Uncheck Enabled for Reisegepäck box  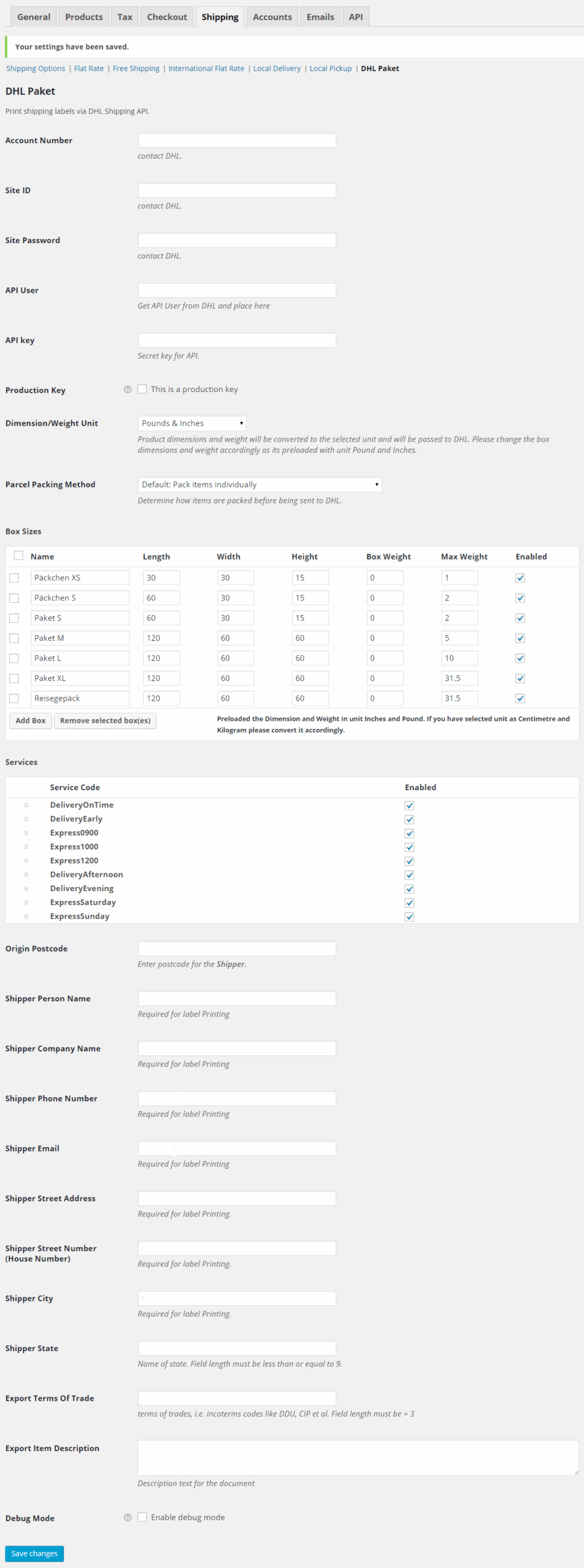pos(520,699)
